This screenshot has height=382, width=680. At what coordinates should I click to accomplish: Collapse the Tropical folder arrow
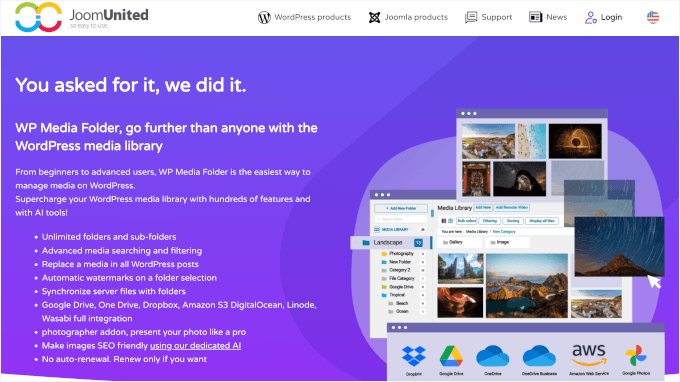(x=377, y=295)
